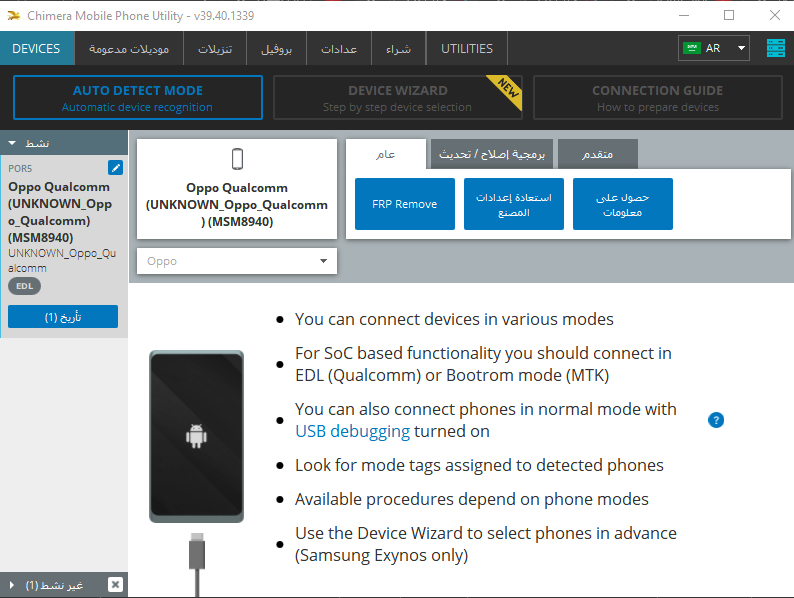
Task: Click the edit pencil icon on device card
Action: pos(115,168)
